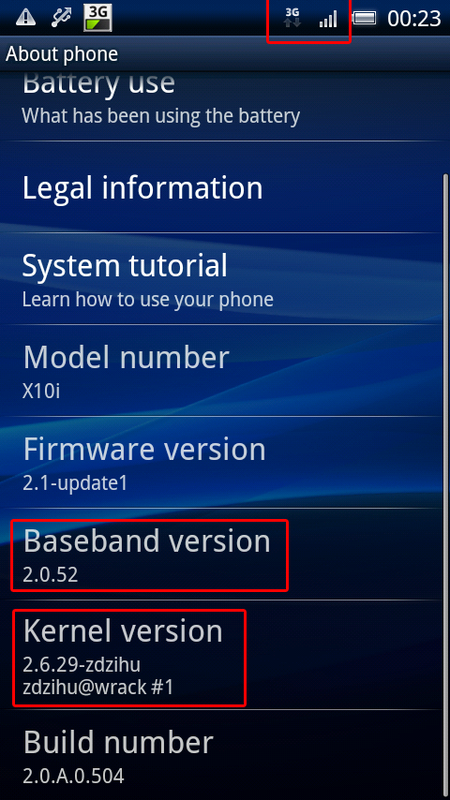Tap the battery level icon
This screenshot has width=450, height=800.
(x=364, y=19)
